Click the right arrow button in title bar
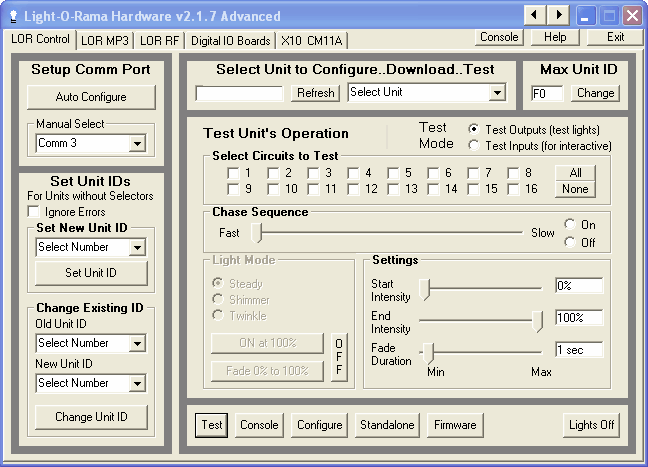 tap(559, 15)
